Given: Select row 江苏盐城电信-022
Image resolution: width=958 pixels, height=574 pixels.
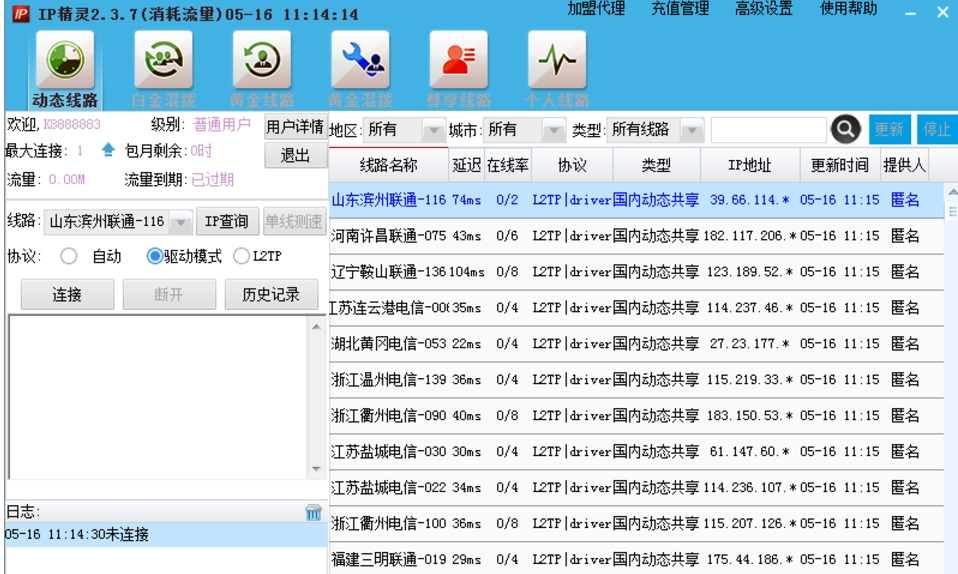Looking at the screenshot, I should pos(636,488).
